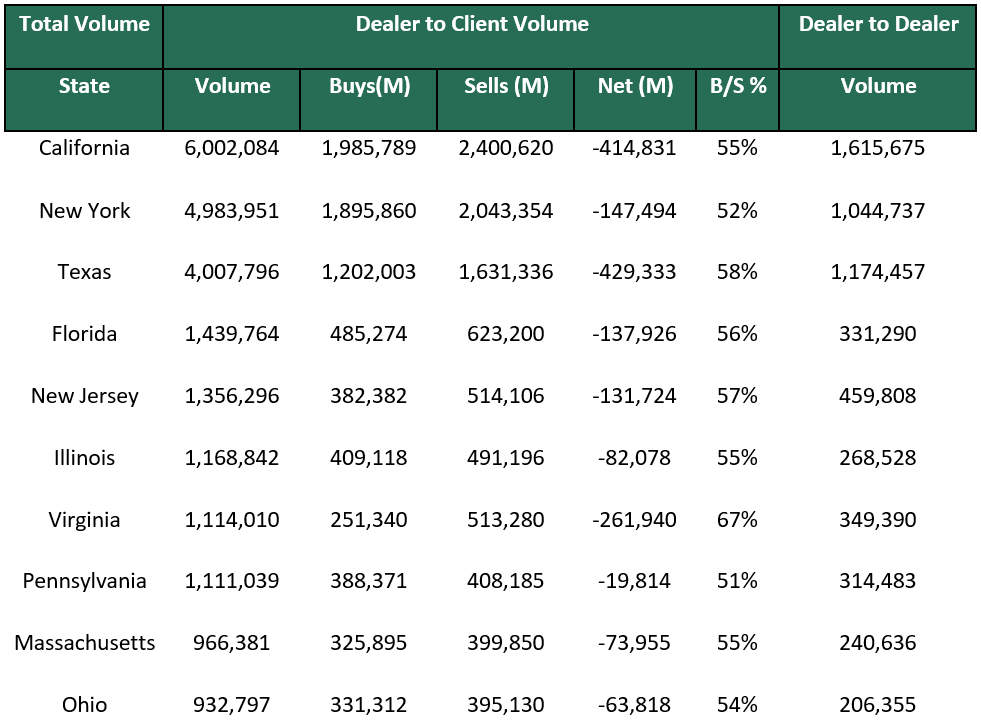Click Florida's net value -137,926
The image size is (981, 726).
634,334
